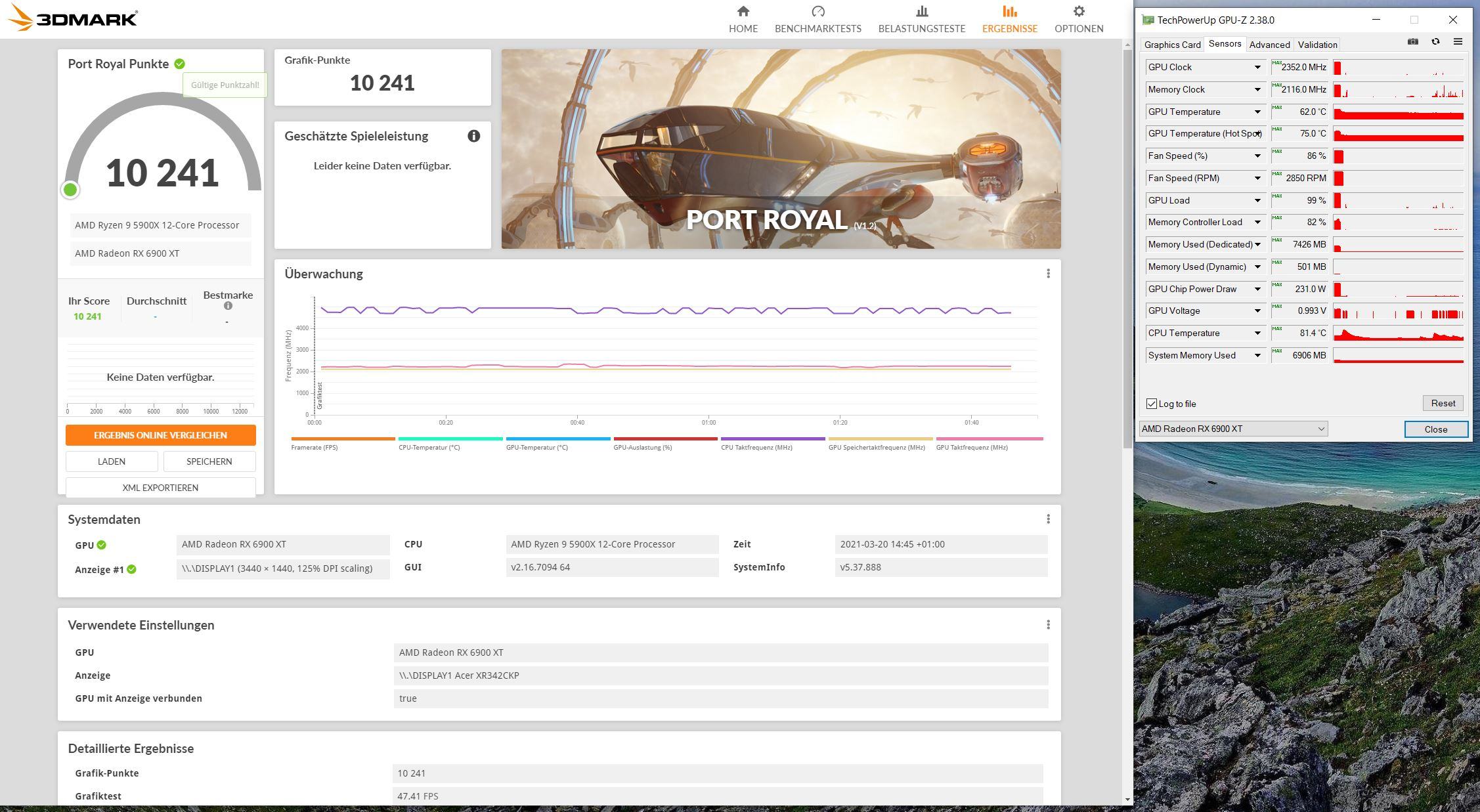Click GPU-Z refresh icon
The height and width of the screenshot is (812, 1480).
tap(1435, 42)
